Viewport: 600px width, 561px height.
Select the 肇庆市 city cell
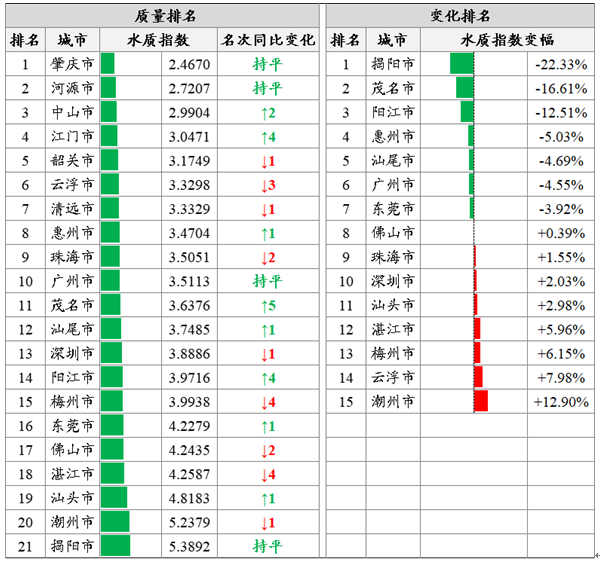(x=72, y=64)
